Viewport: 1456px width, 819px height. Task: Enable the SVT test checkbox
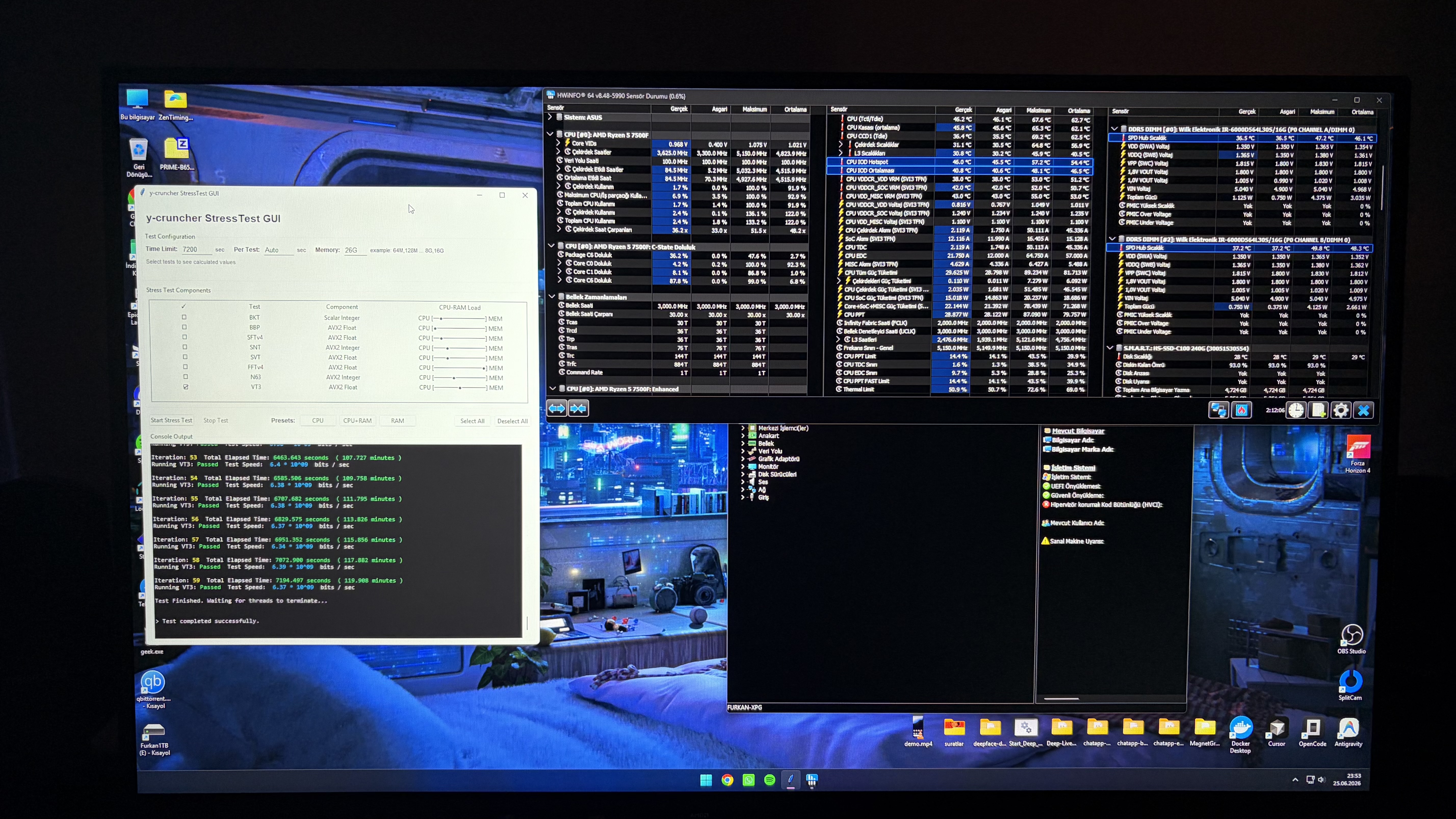tap(185, 357)
